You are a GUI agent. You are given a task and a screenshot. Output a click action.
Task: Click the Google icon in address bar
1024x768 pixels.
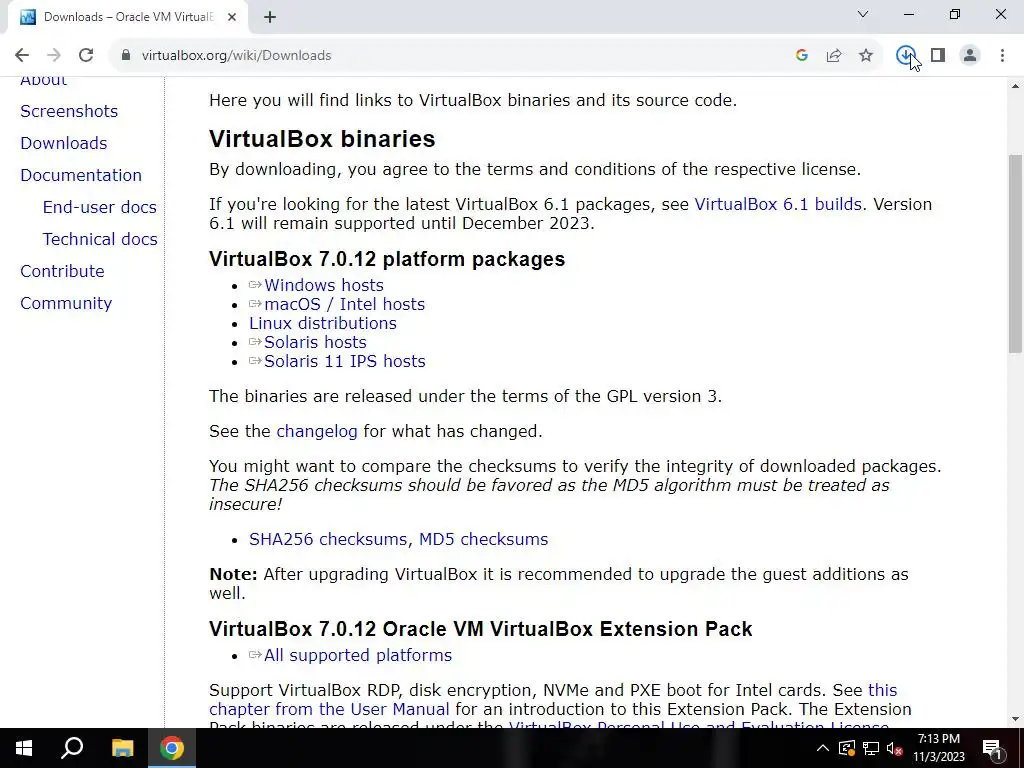801,56
